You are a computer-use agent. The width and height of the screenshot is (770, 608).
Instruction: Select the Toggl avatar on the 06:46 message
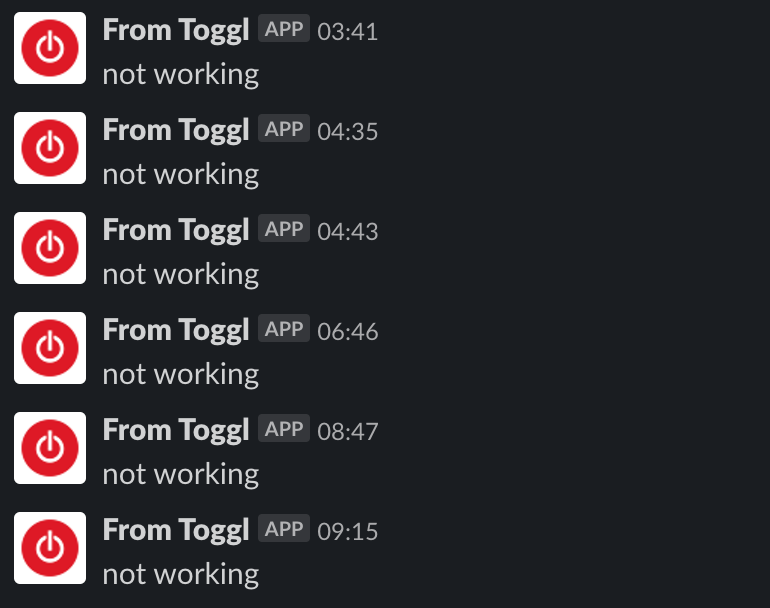(x=49, y=348)
